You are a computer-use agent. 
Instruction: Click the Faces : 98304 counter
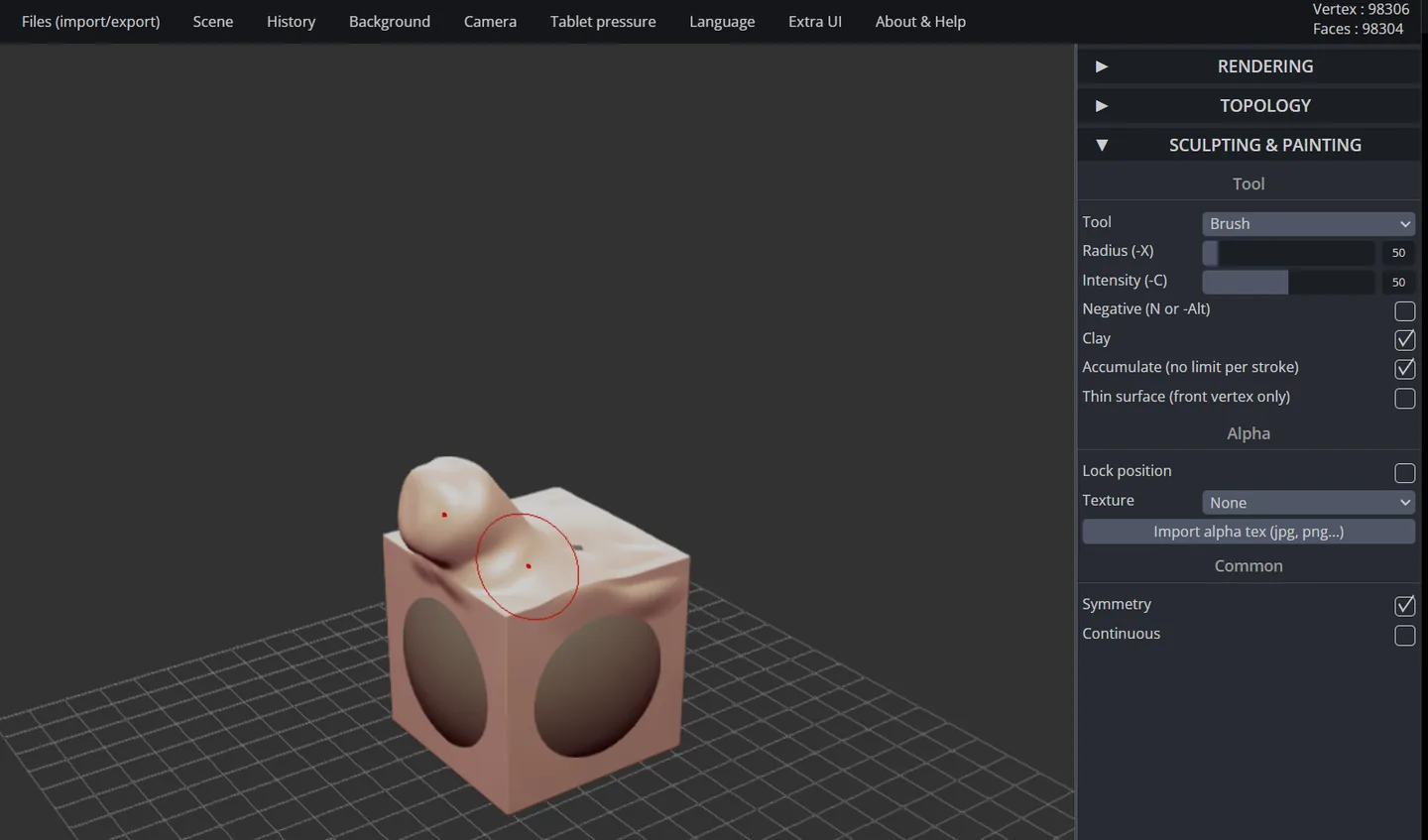[1358, 29]
